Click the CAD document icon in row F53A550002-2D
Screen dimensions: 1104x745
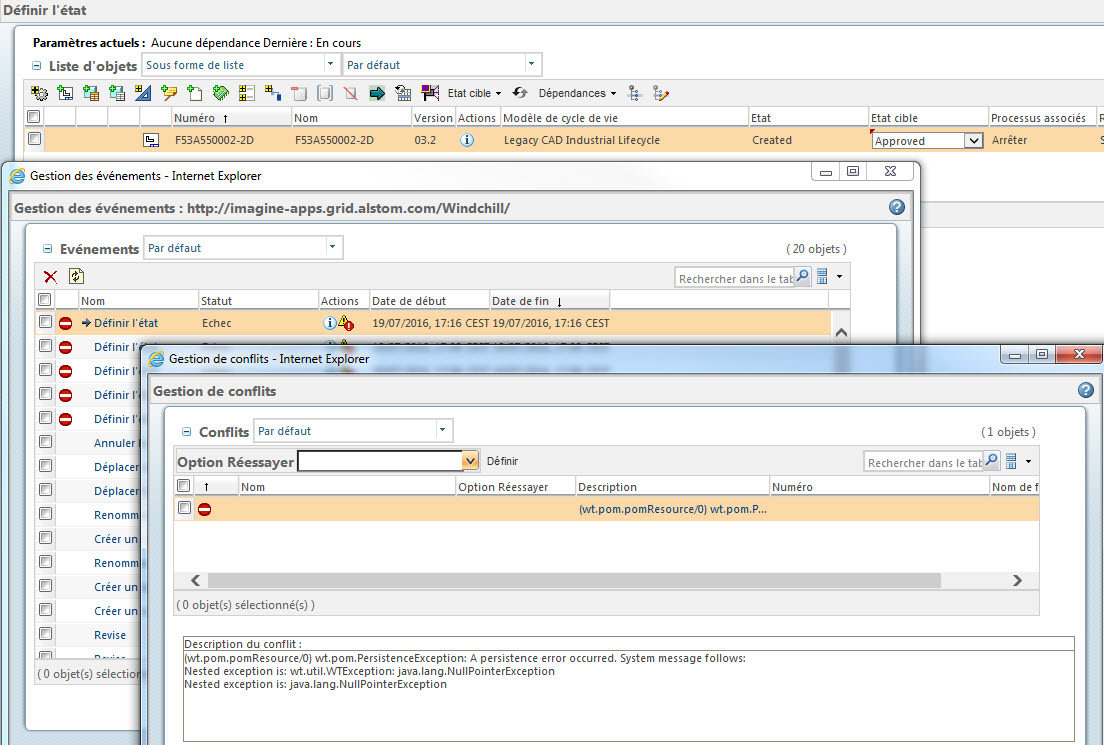tap(151, 140)
